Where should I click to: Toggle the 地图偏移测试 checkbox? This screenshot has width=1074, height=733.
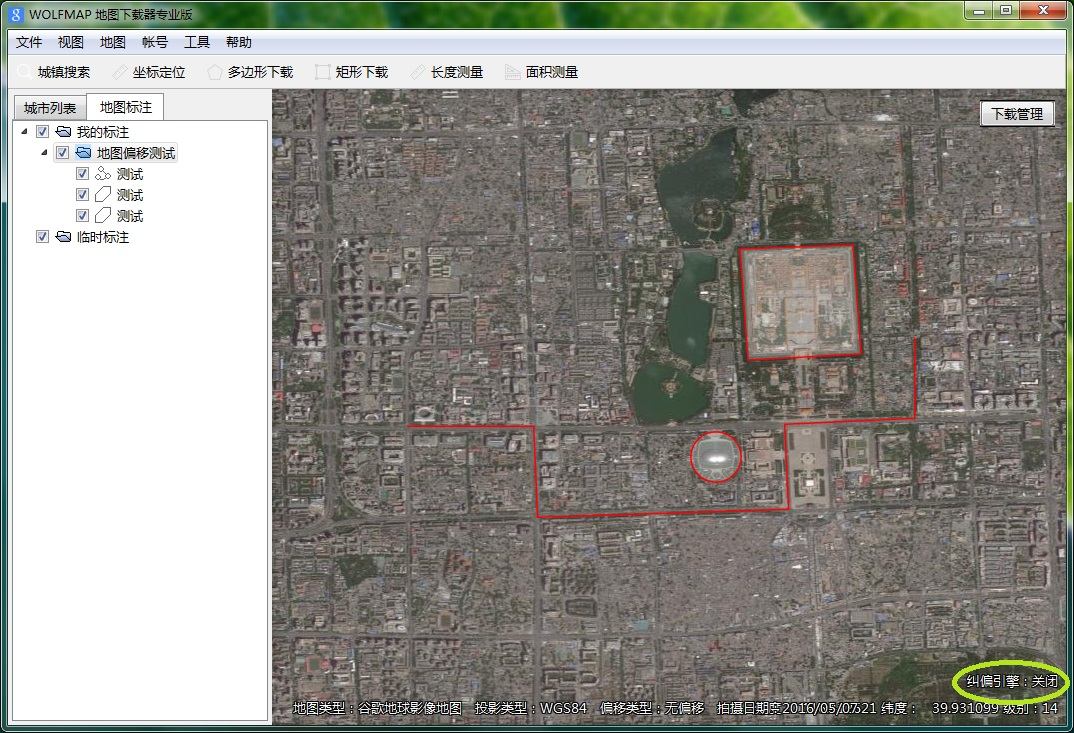62,153
